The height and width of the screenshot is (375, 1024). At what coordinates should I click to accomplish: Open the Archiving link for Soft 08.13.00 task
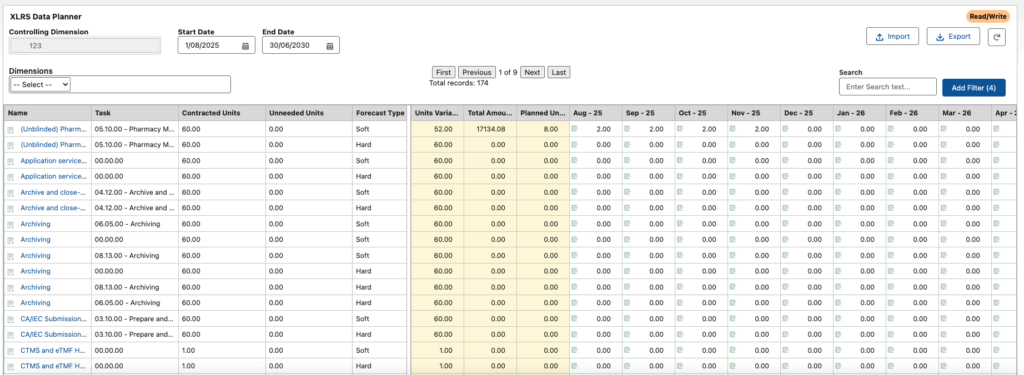coord(35,255)
